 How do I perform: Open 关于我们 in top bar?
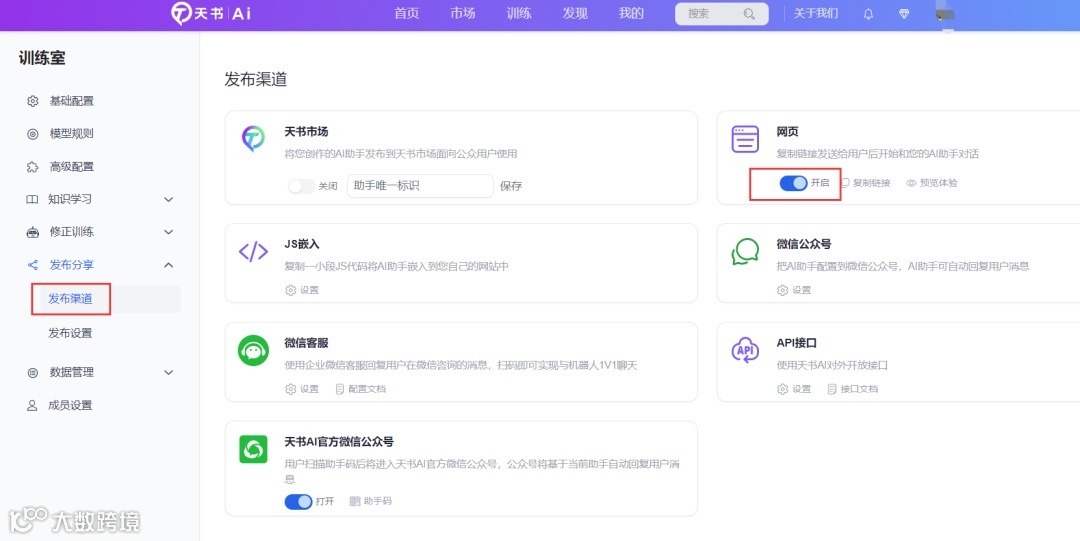(x=816, y=14)
